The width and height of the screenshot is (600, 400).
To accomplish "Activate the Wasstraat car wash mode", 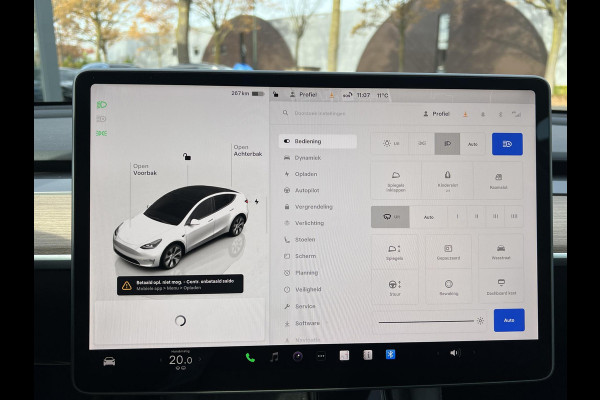I will [x=501, y=252].
